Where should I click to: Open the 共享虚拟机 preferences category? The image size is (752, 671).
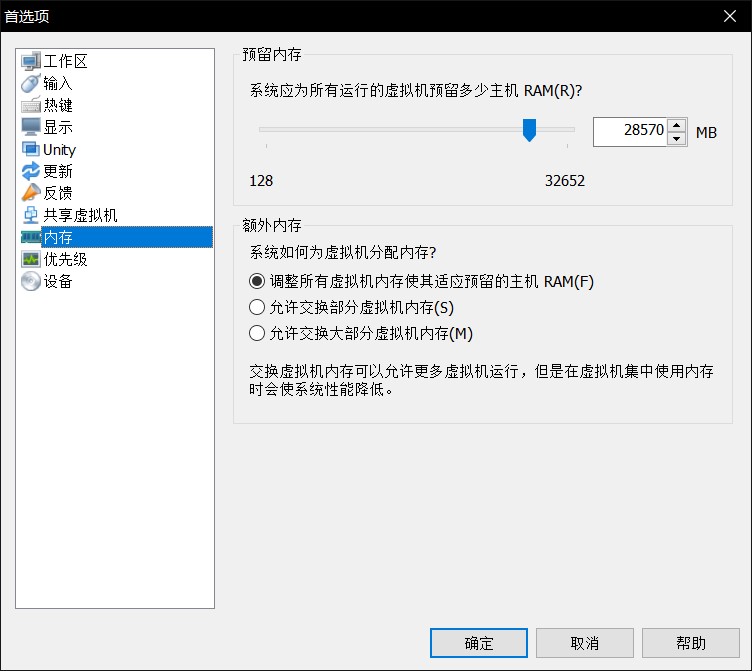tap(80, 215)
